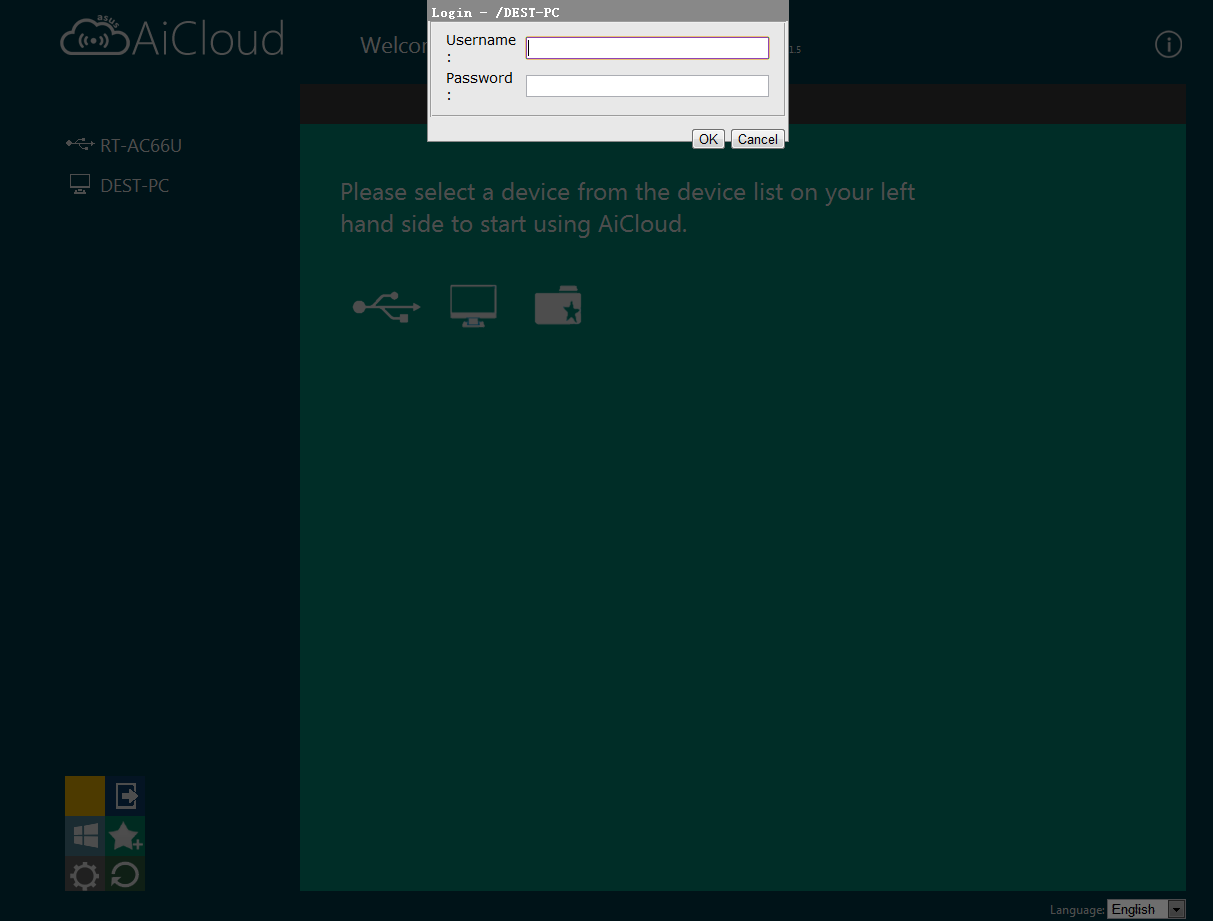Click the "Login - /DEST-PC" dialog title
1213x921 pixels.
pyautogui.click(x=495, y=12)
